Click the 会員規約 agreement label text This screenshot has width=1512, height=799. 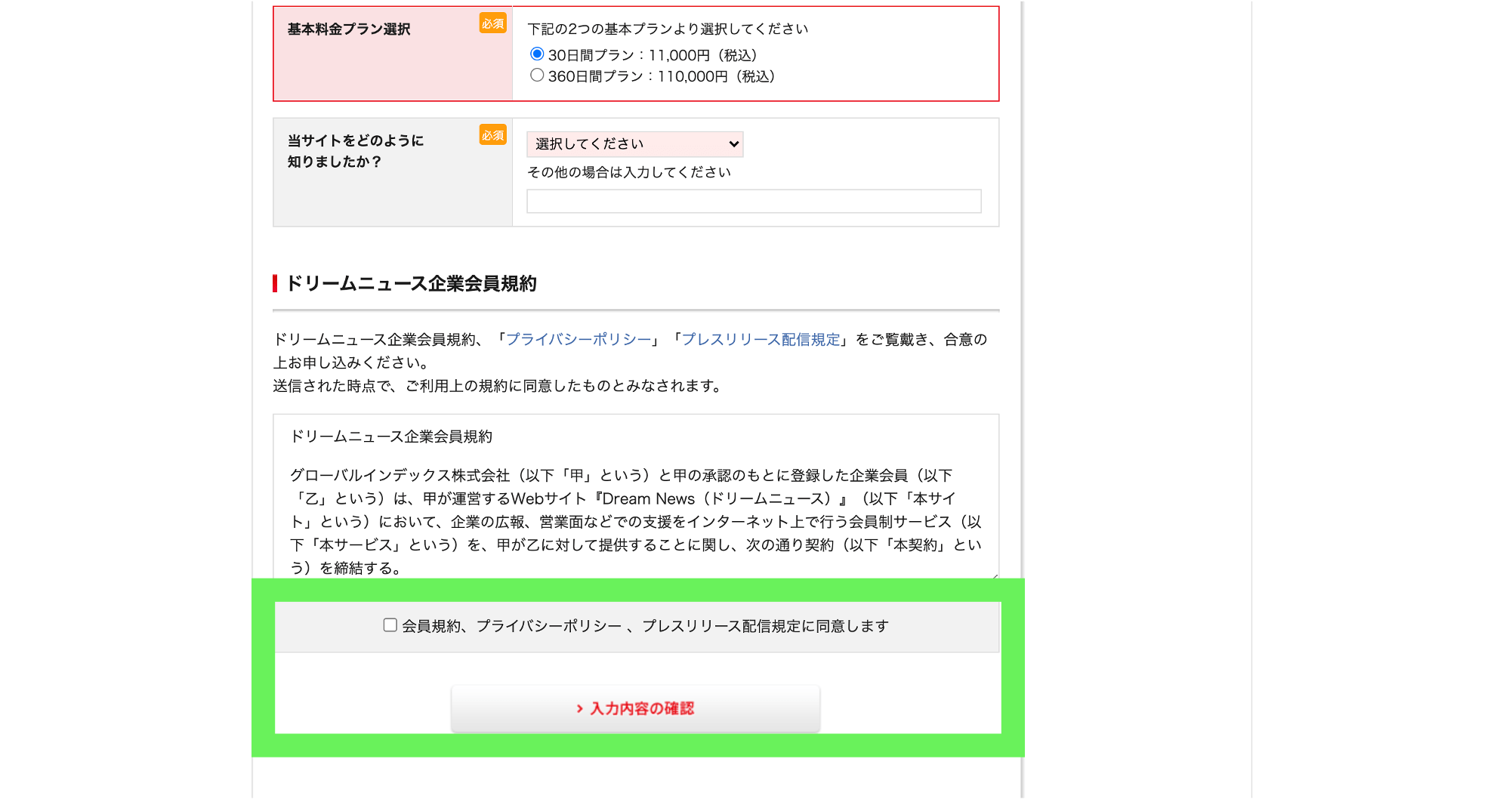pyautogui.click(x=645, y=626)
